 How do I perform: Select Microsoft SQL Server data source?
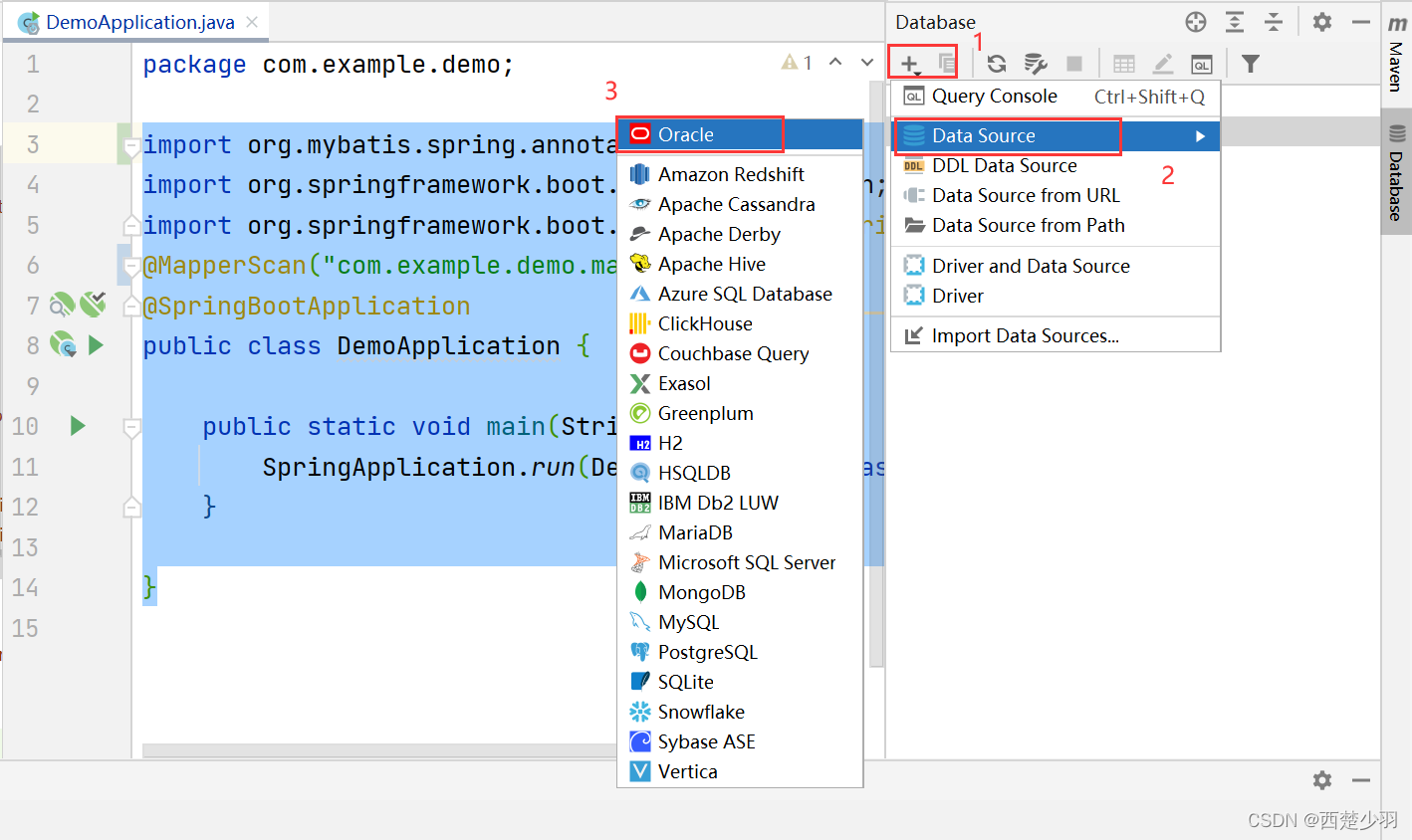coord(740,562)
